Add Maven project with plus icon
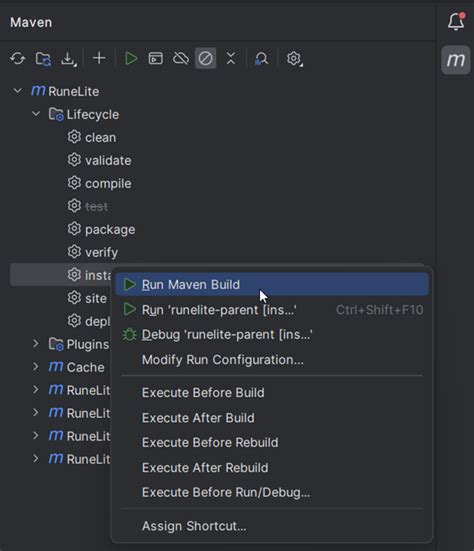474x551 pixels. 99,58
